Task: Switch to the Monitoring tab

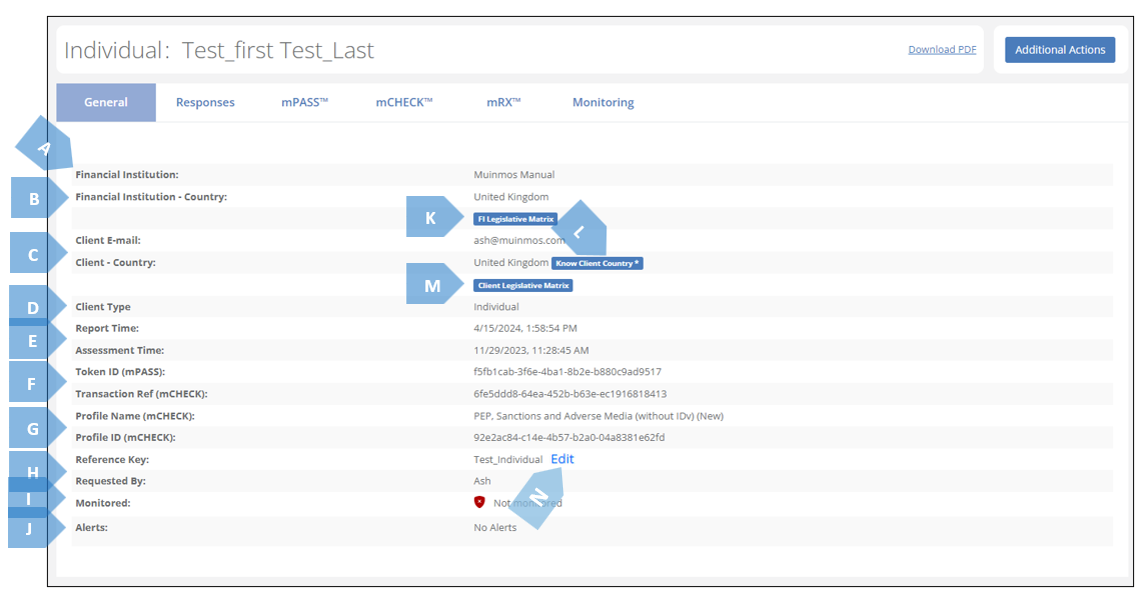Action: 603,102
